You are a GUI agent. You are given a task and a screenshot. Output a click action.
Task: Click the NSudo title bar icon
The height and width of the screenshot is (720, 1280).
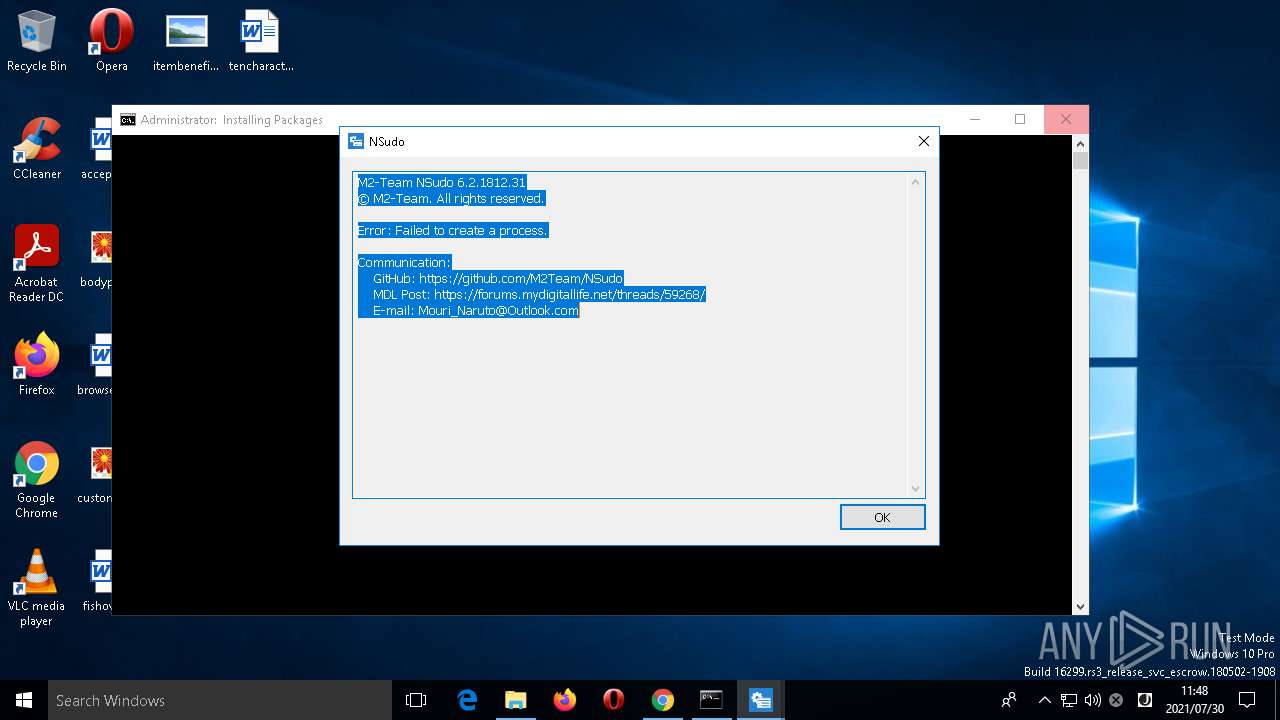[355, 141]
